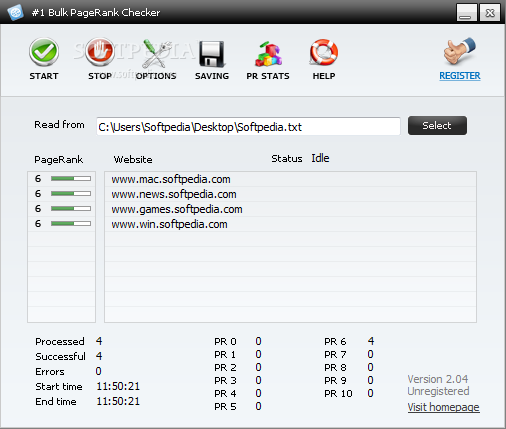Click the PR 6 count label

click(x=335, y=341)
